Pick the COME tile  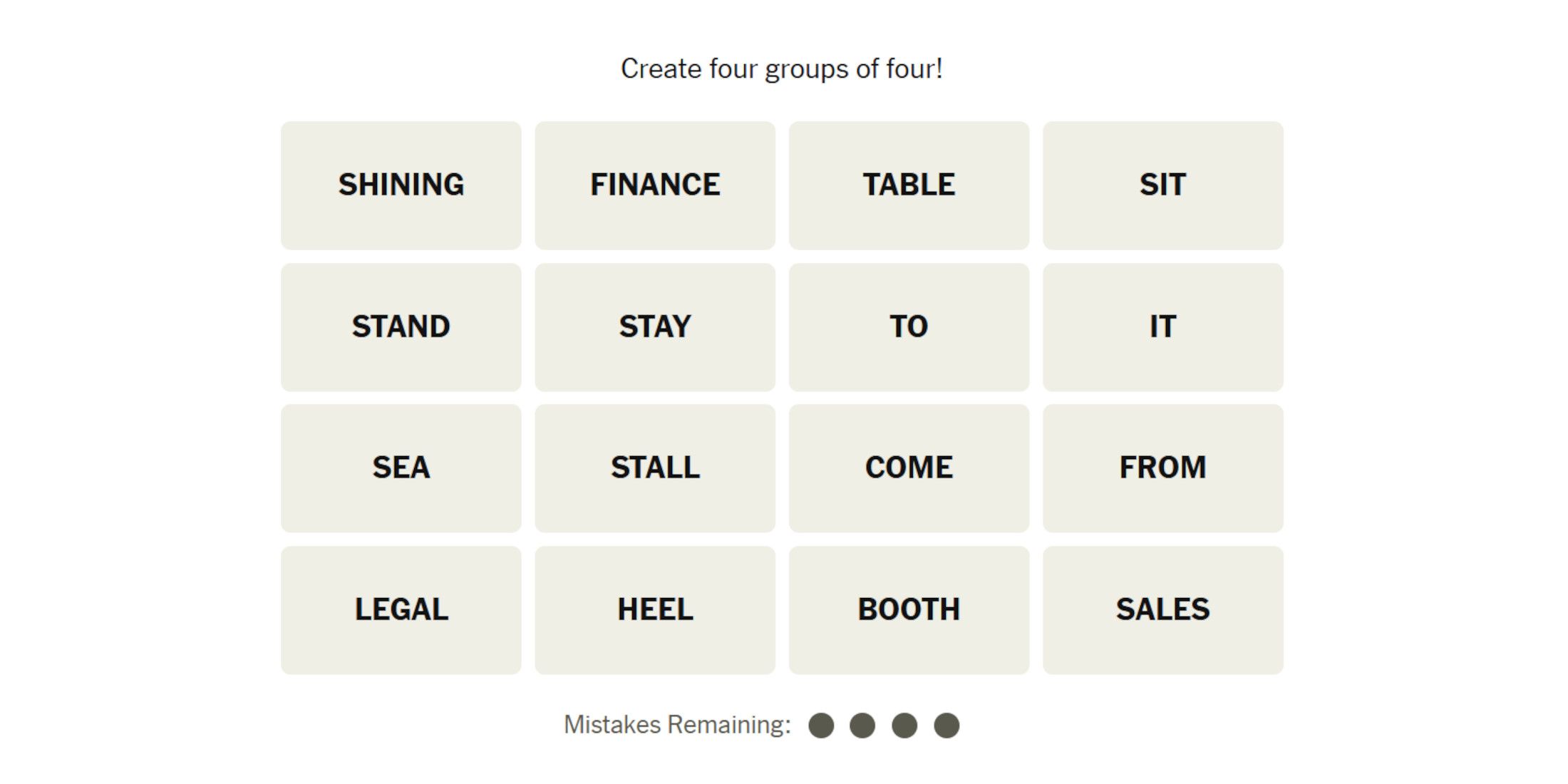[x=909, y=468]
